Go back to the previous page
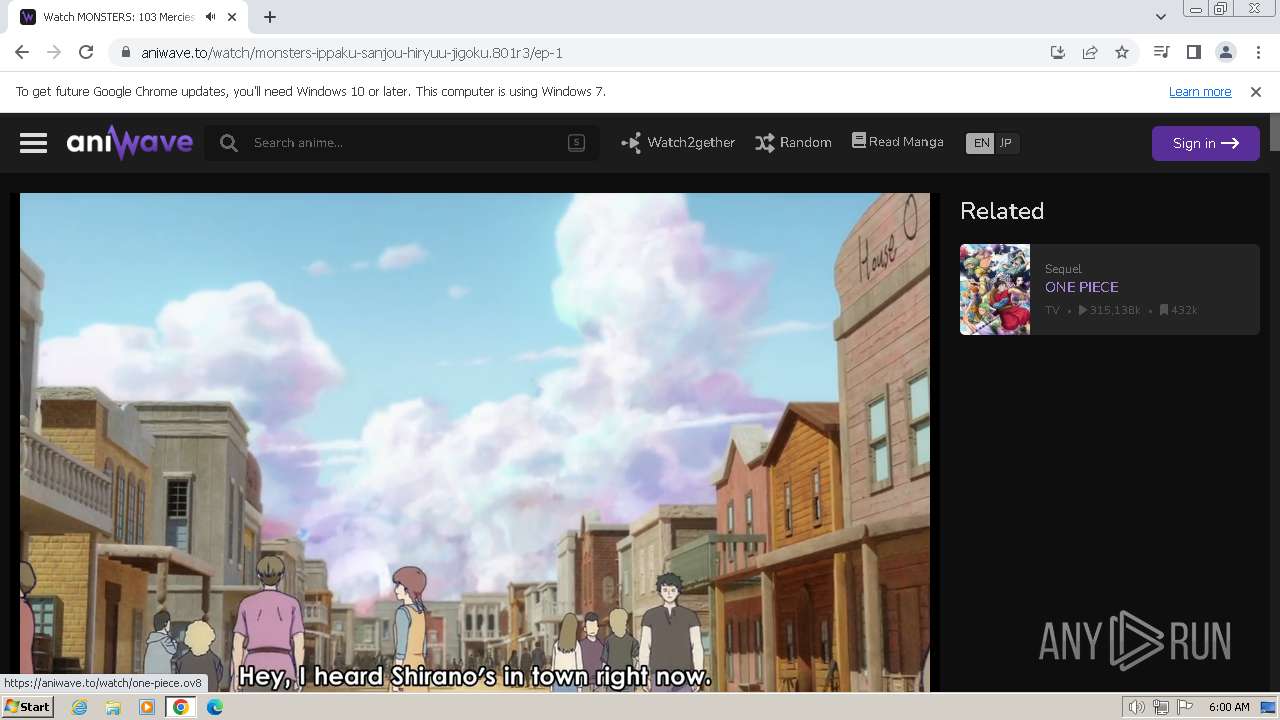The width and height of the screenshot is (1280, 720). 22,53
